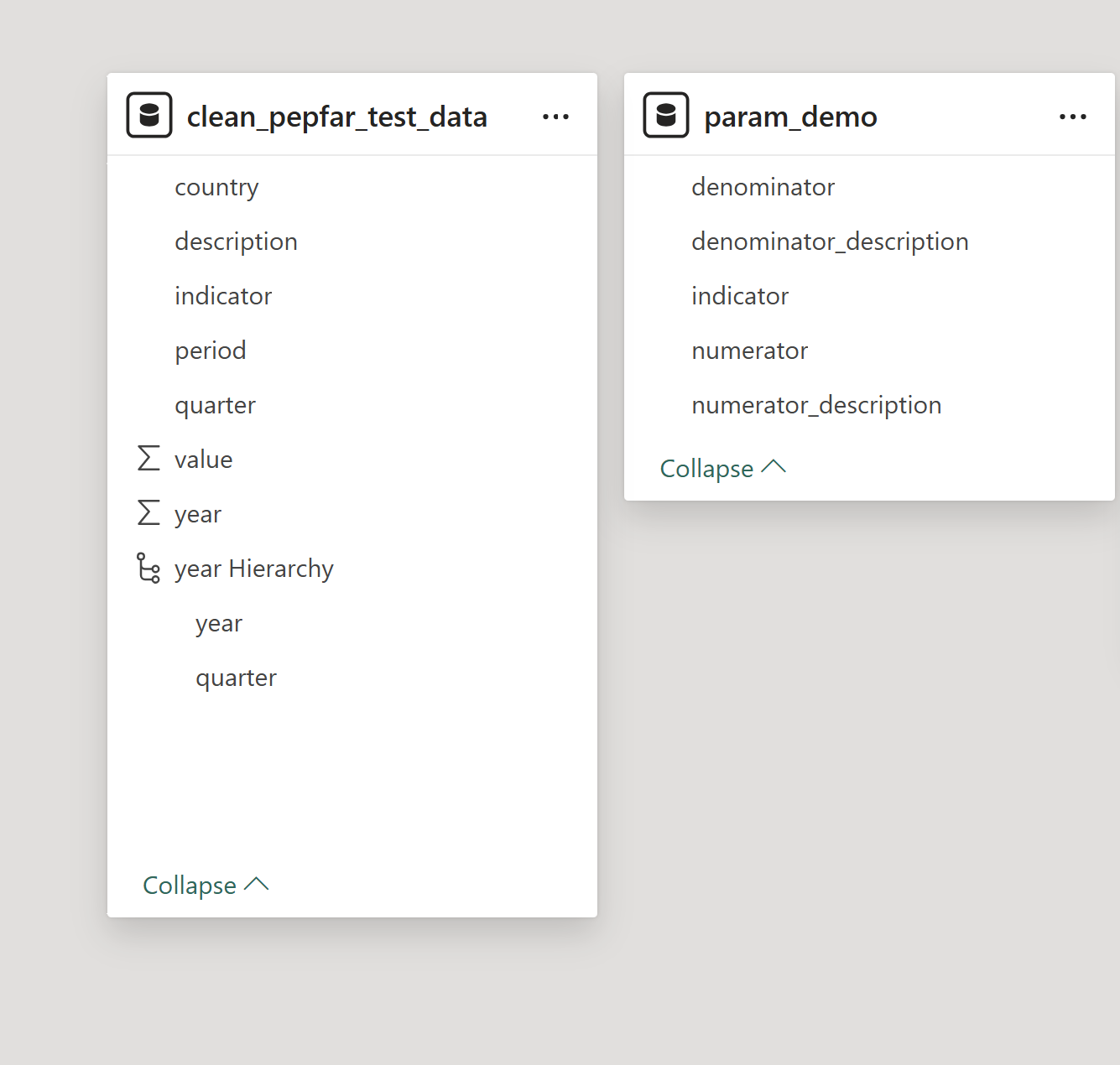The width and height of the screenshot is (1120, 1065).
Task: Click the sigma icon beside year field
Action: pyautogui.click(x=148, y=512)
